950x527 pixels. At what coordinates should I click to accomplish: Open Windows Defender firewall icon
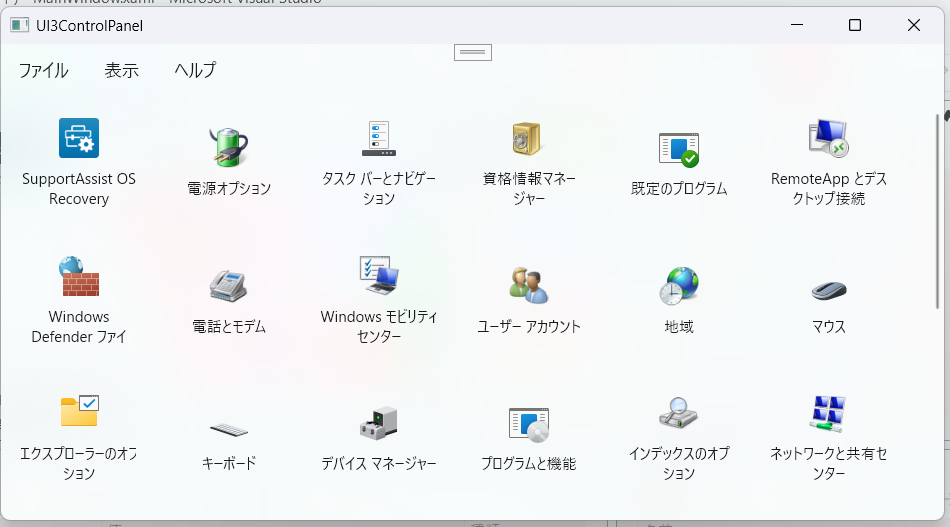pyautogui.click(x=79, y=277)
